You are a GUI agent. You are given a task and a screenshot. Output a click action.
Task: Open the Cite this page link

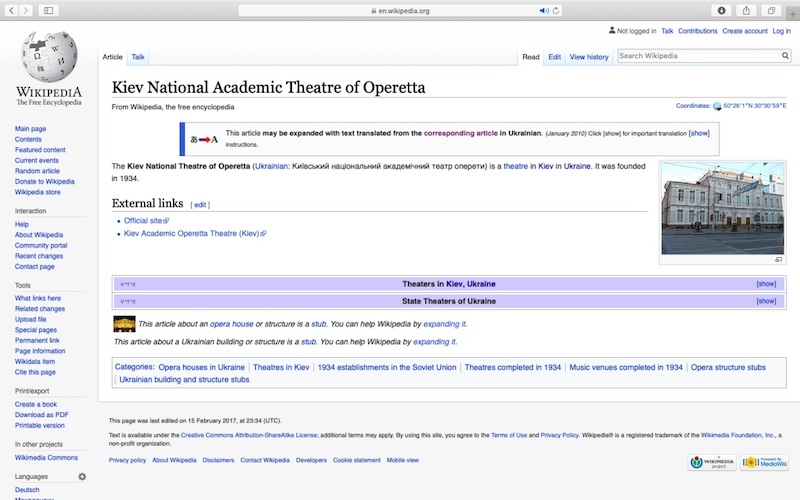(35, 372)
